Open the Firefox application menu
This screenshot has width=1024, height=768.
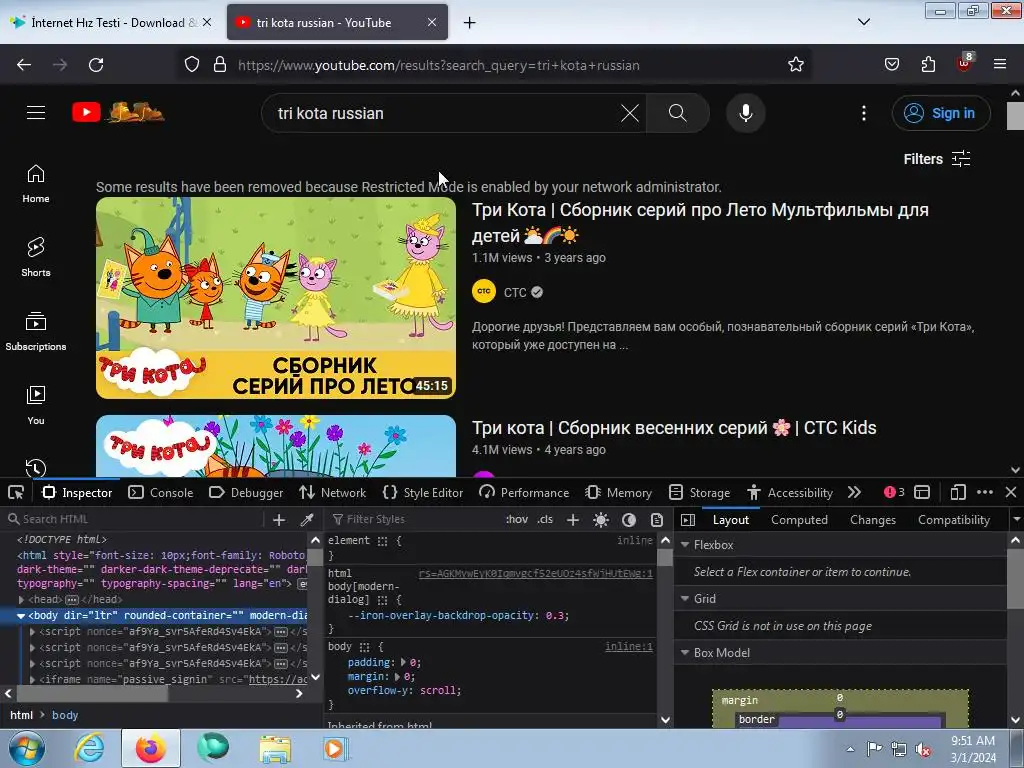coord(1000,65)
